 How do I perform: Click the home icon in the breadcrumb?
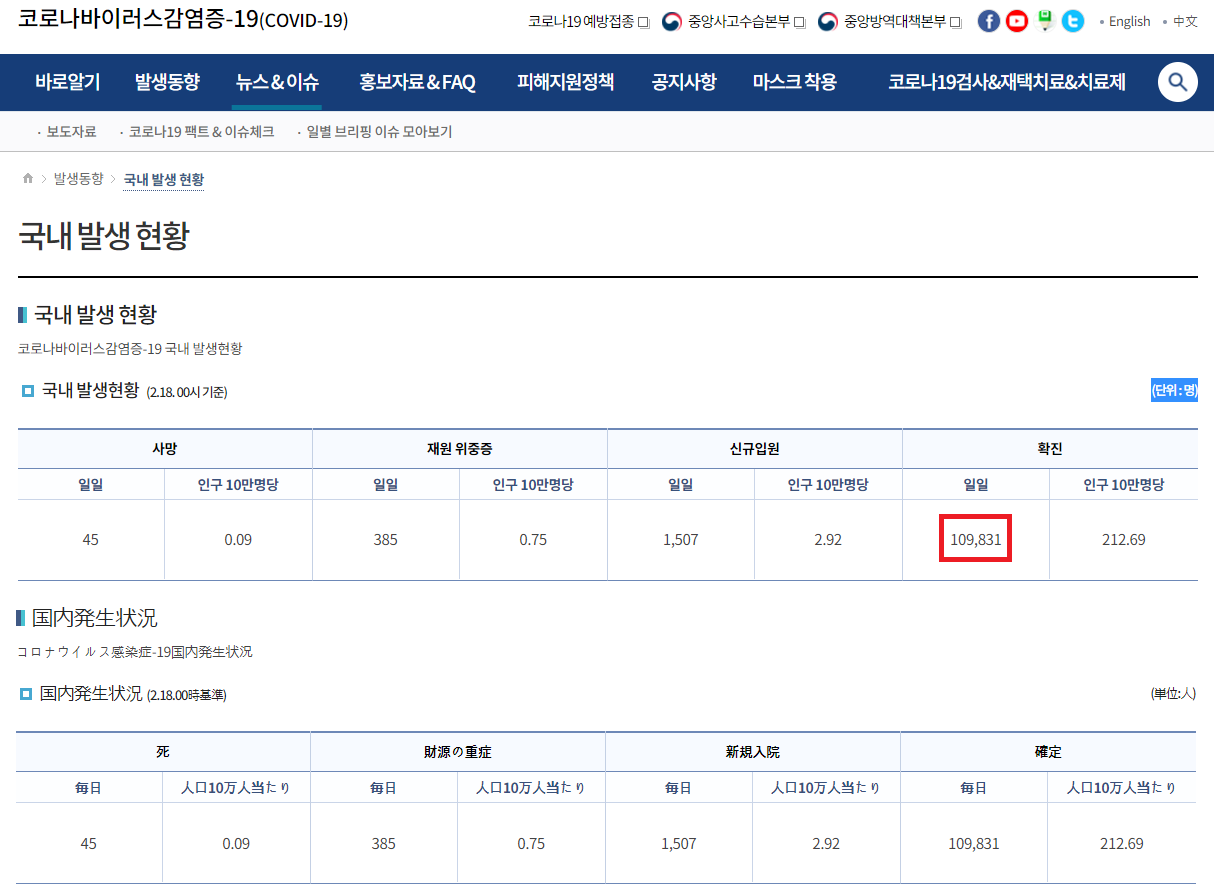[27, 179]
